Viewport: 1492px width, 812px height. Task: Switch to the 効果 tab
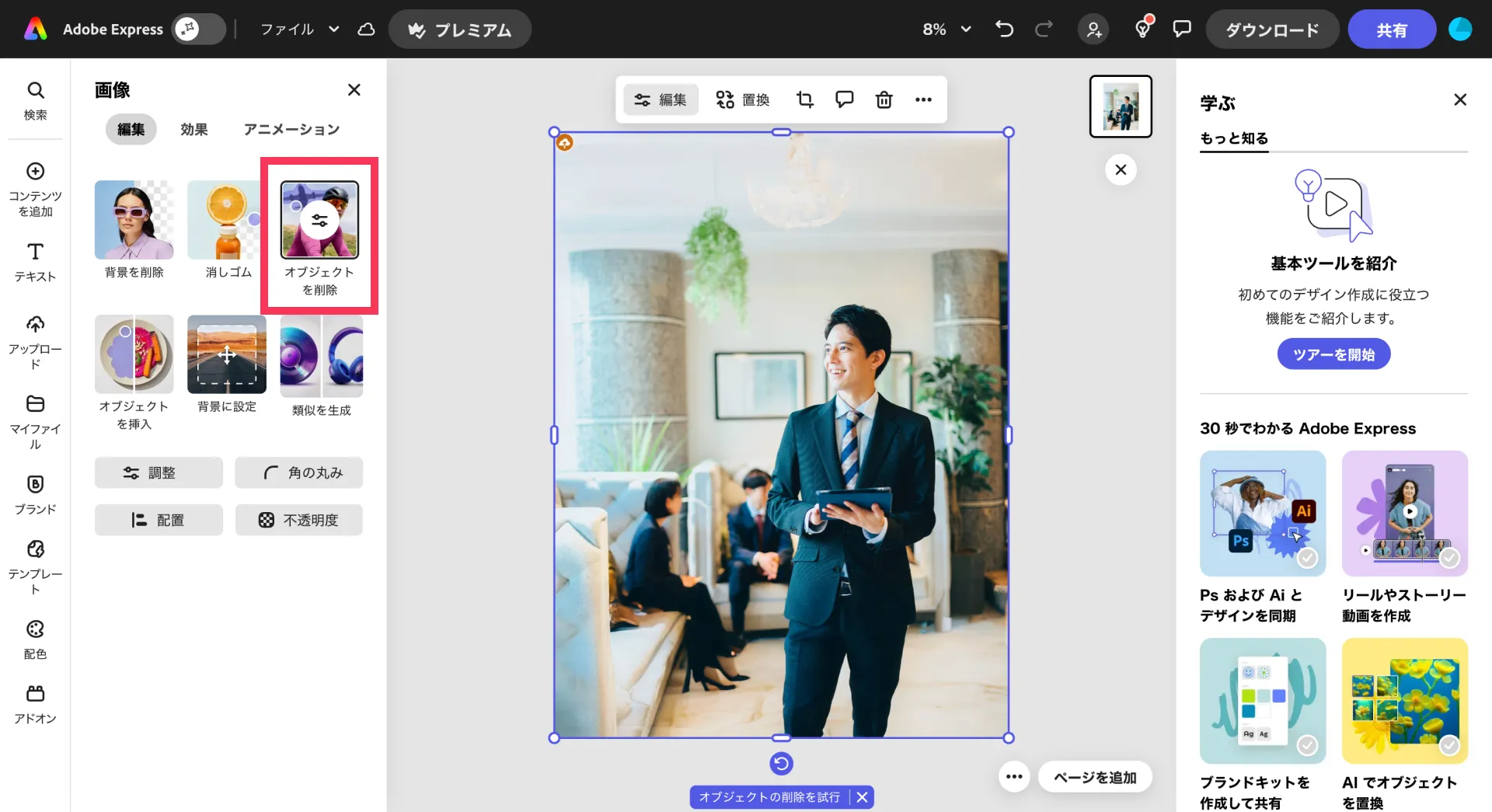click(193, 129)
